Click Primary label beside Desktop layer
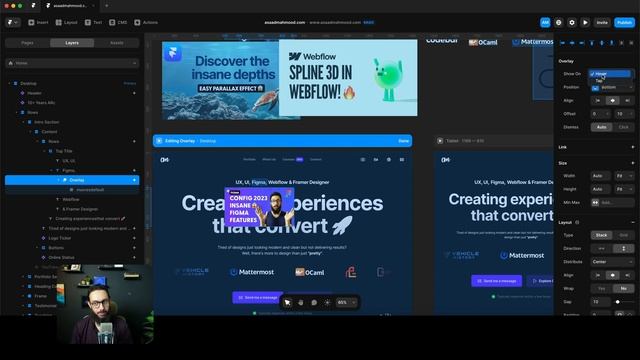 [130, 83]
